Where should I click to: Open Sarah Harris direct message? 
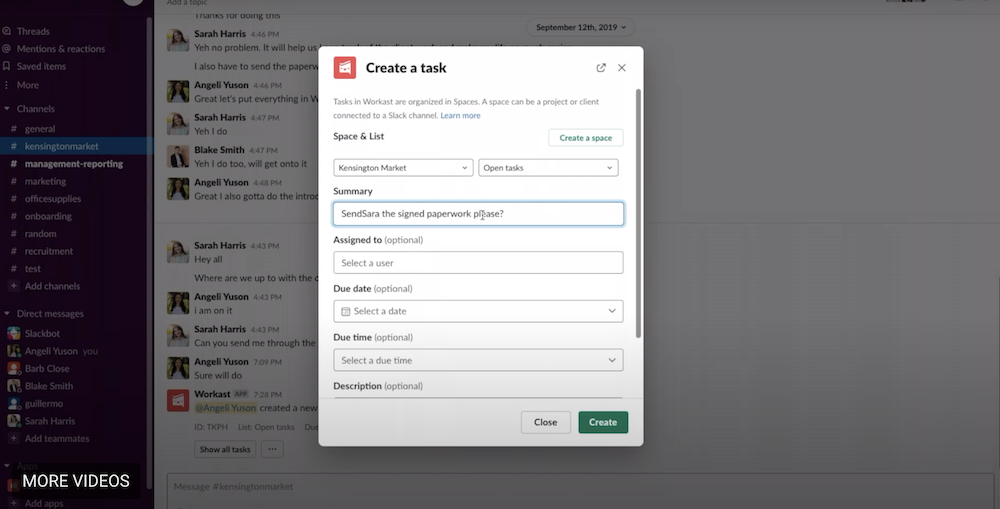tap(50, 421)
